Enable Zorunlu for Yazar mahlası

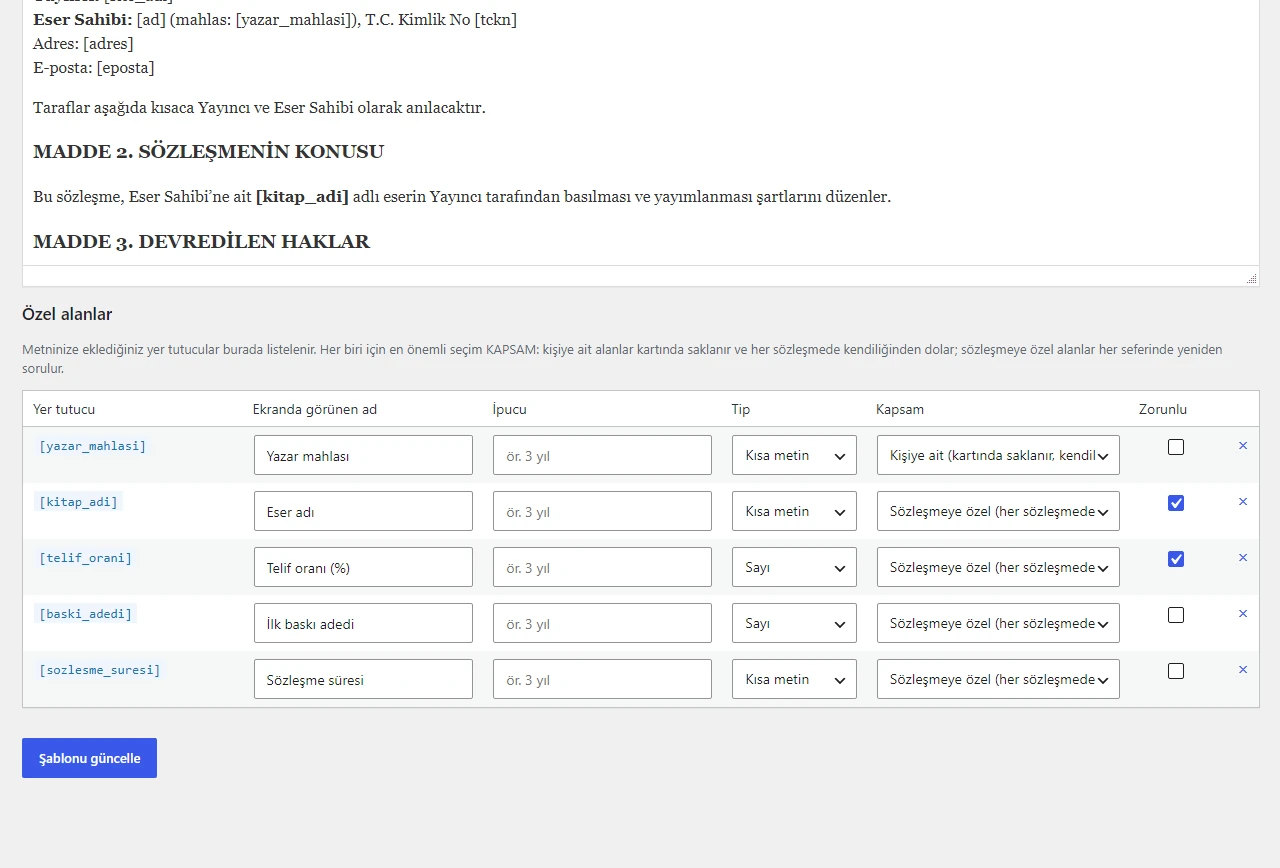(x=1176, y=447)
